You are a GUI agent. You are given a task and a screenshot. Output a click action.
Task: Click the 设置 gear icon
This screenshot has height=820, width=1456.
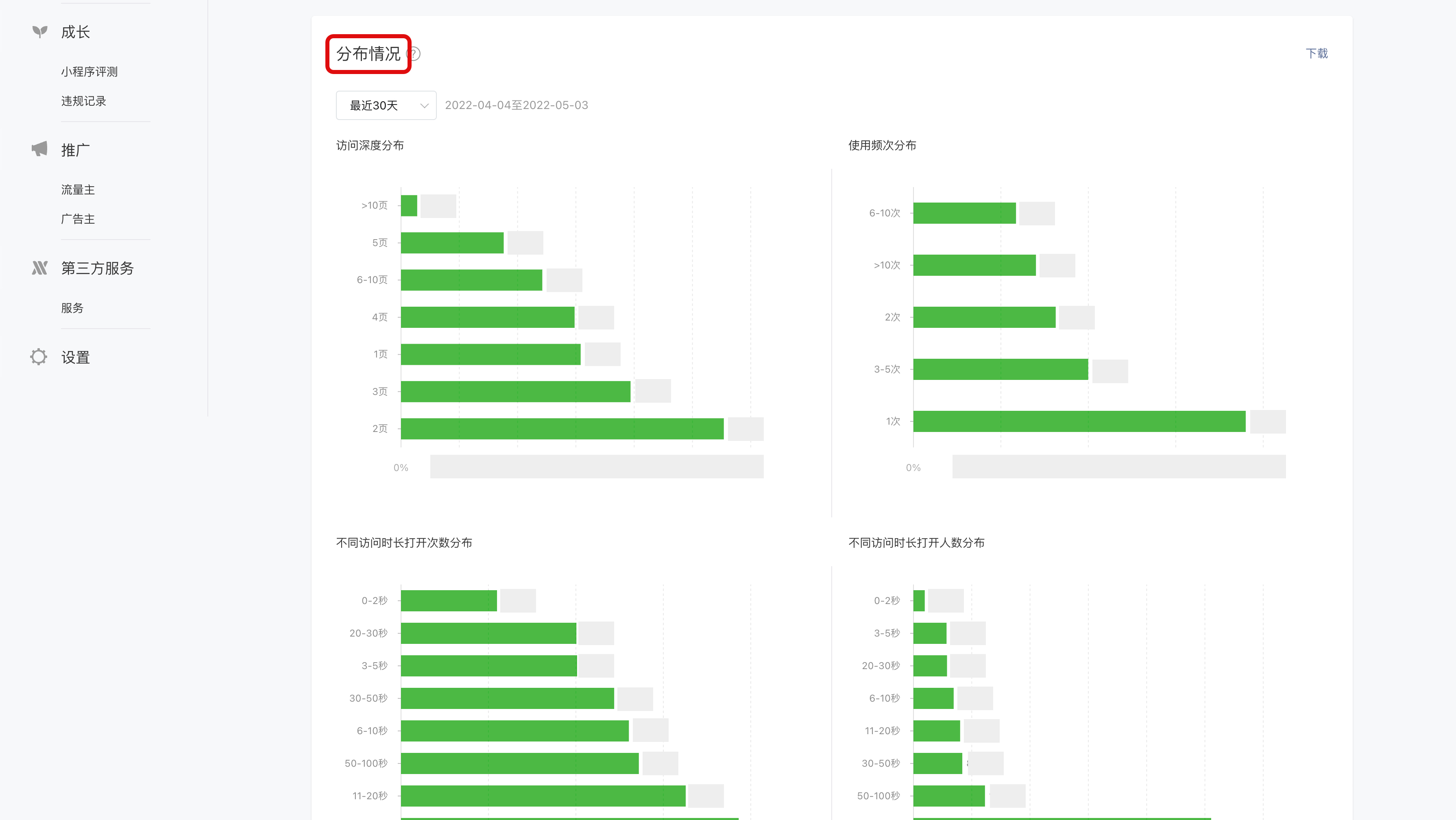pos(39,357)
